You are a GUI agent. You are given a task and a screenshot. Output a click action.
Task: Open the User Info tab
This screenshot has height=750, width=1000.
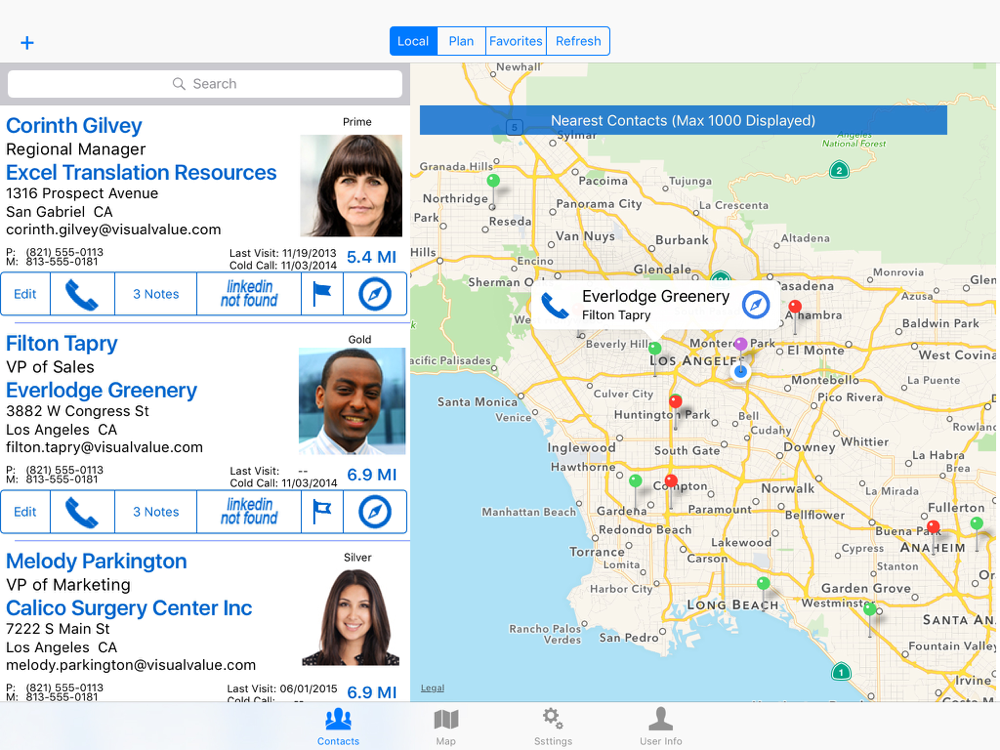661,726
